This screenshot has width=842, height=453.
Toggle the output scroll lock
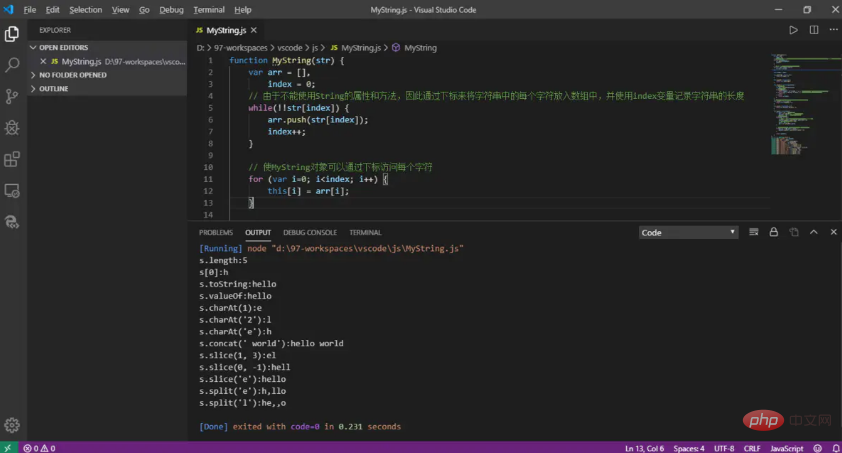[x=772, y=232]
